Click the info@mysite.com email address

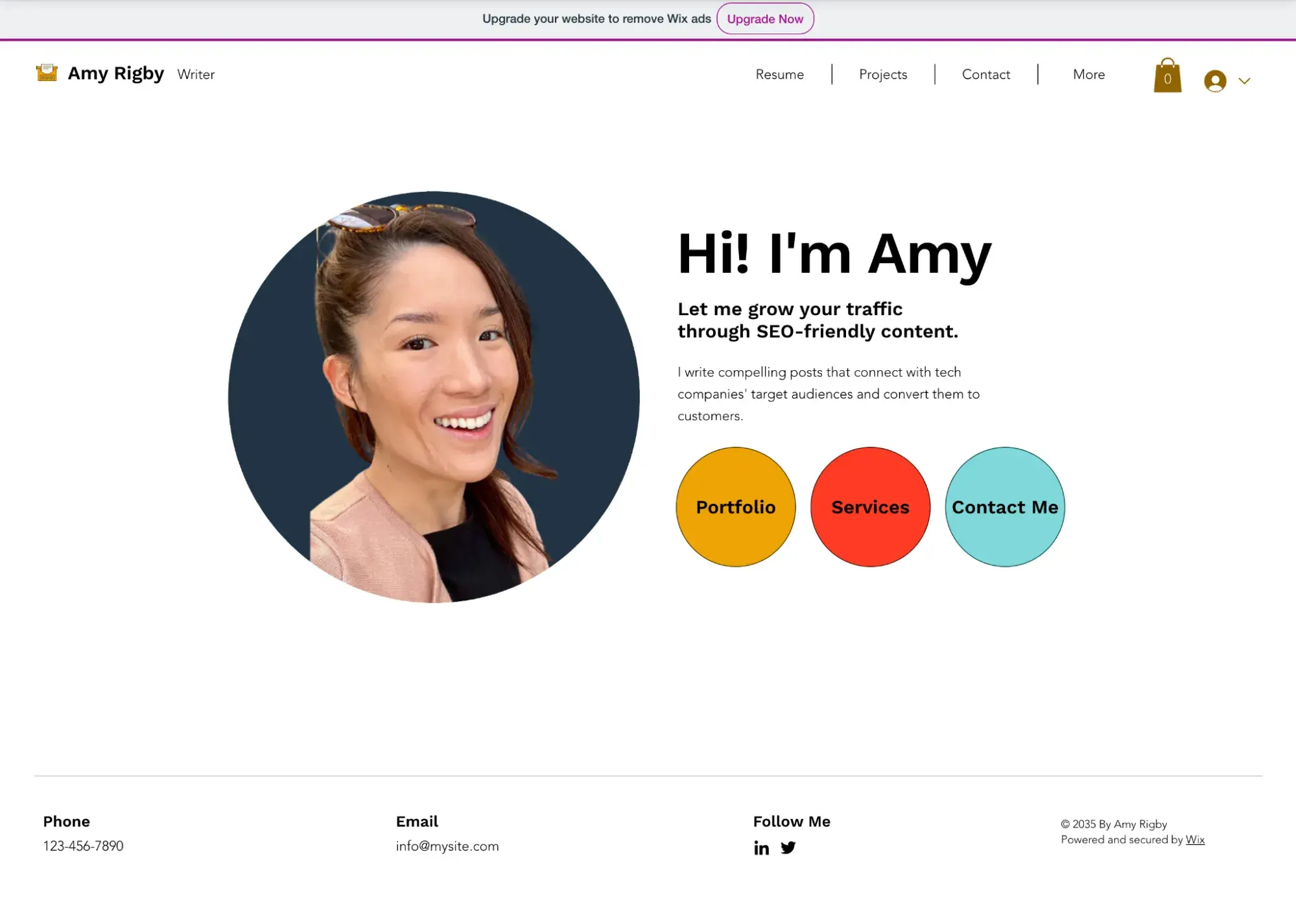pyautogui.click(x=447, y=846)
